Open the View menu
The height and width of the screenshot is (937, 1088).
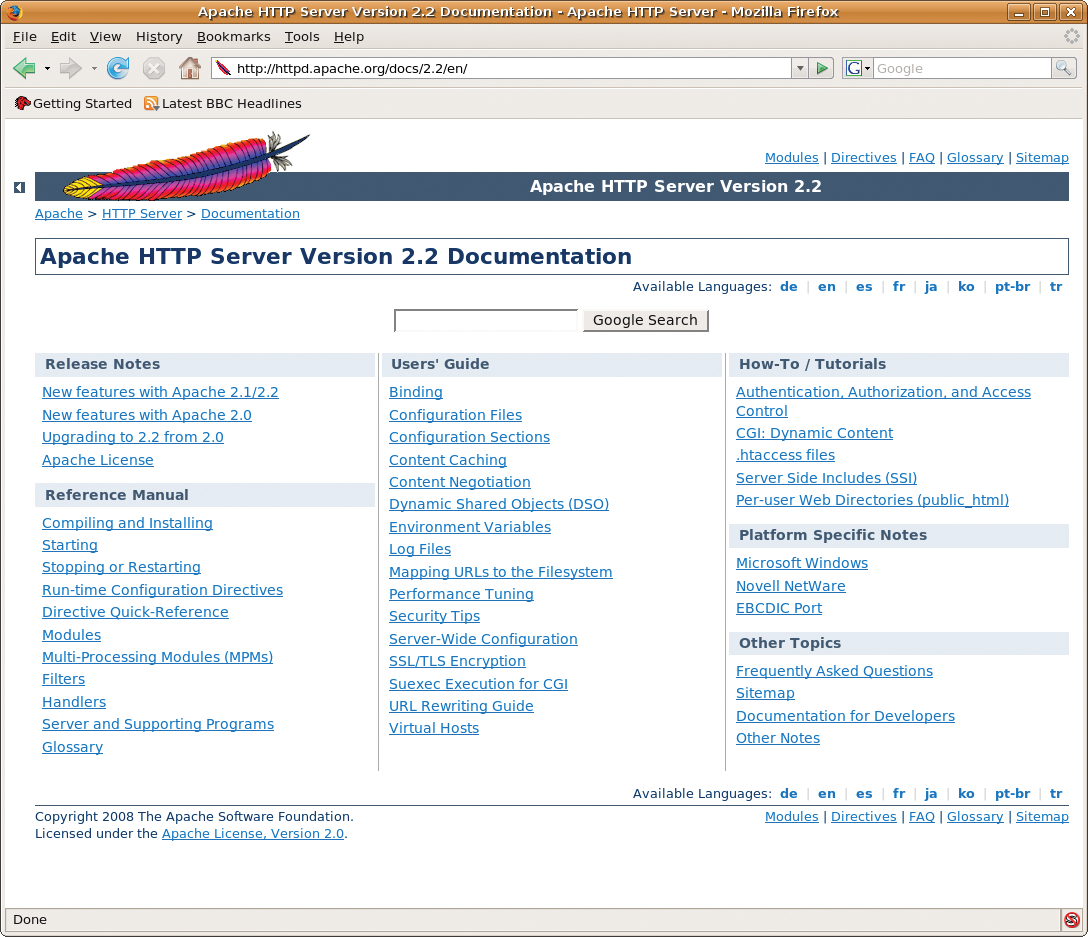[x=105, y=37]
